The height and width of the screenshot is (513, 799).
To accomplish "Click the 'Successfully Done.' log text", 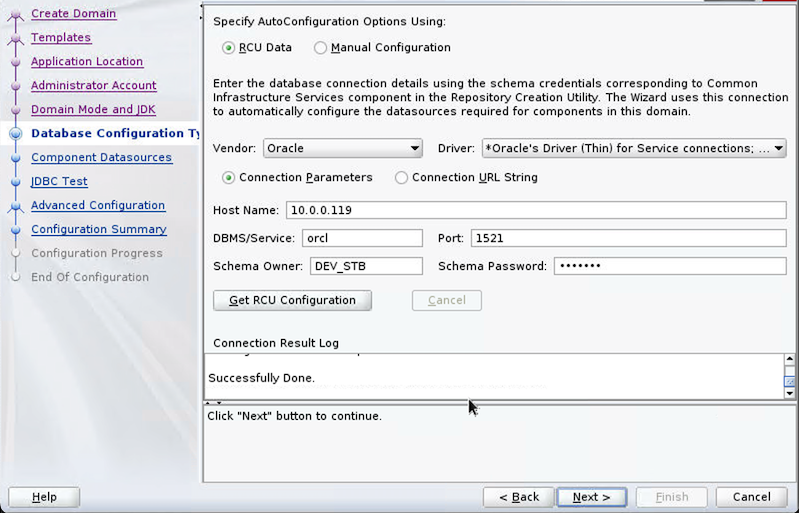I will coord(261,378).
